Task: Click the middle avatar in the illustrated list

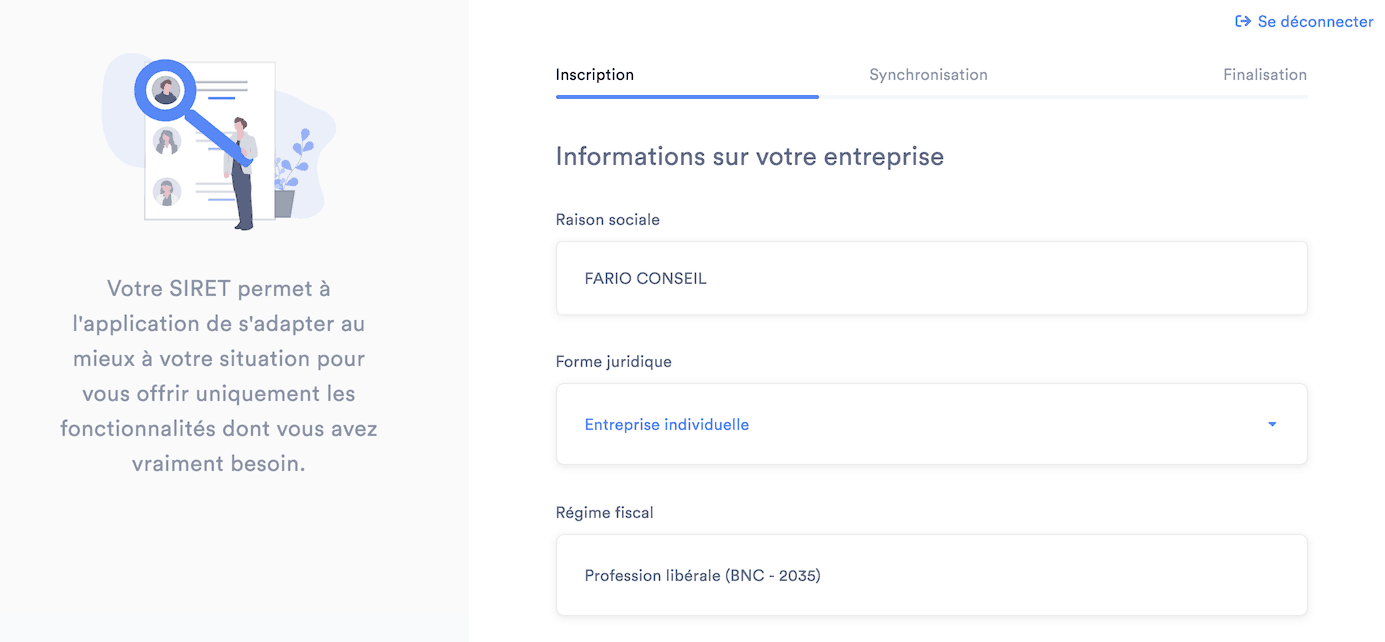Action: (167, 141)
